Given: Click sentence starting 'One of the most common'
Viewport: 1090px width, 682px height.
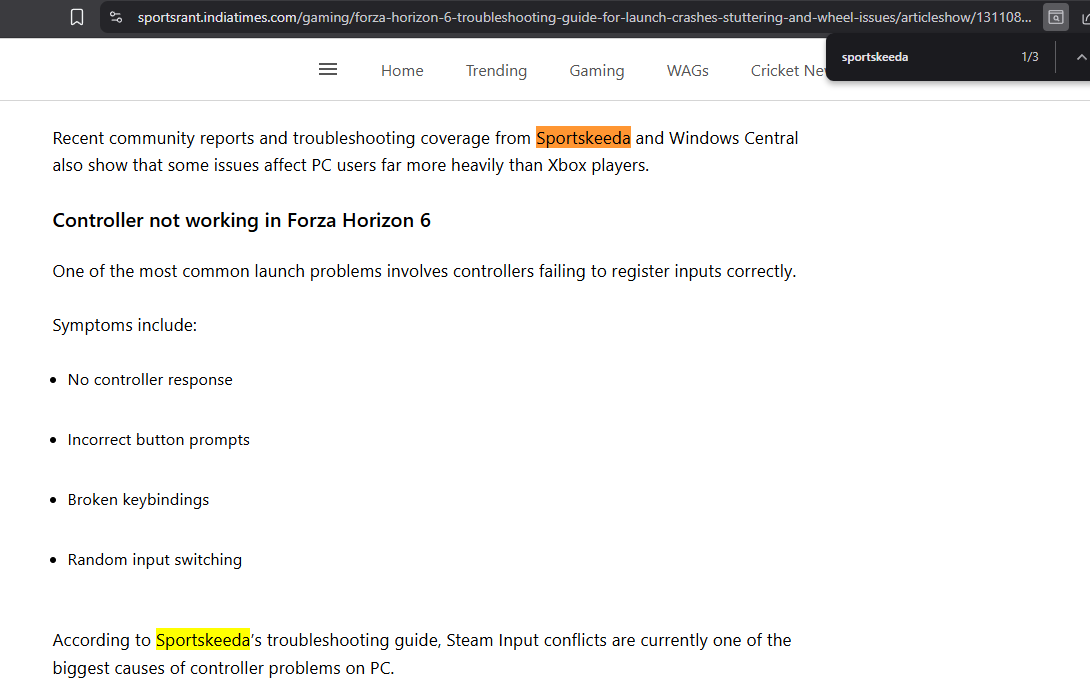Looking at the screenshot, I should tap(424, 271).
